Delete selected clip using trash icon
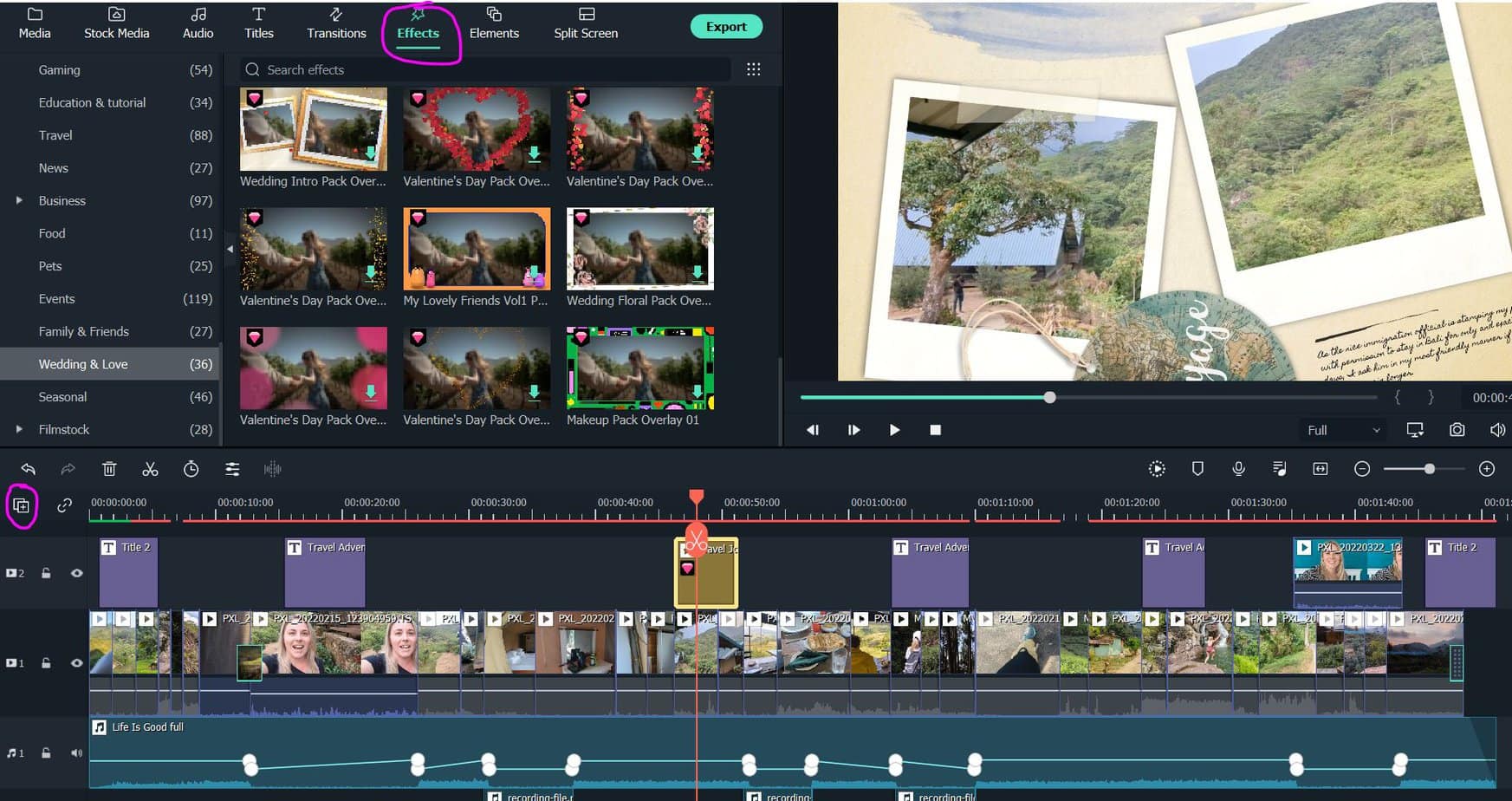This screenshot has width=1512, height=801. click(108, 468)
